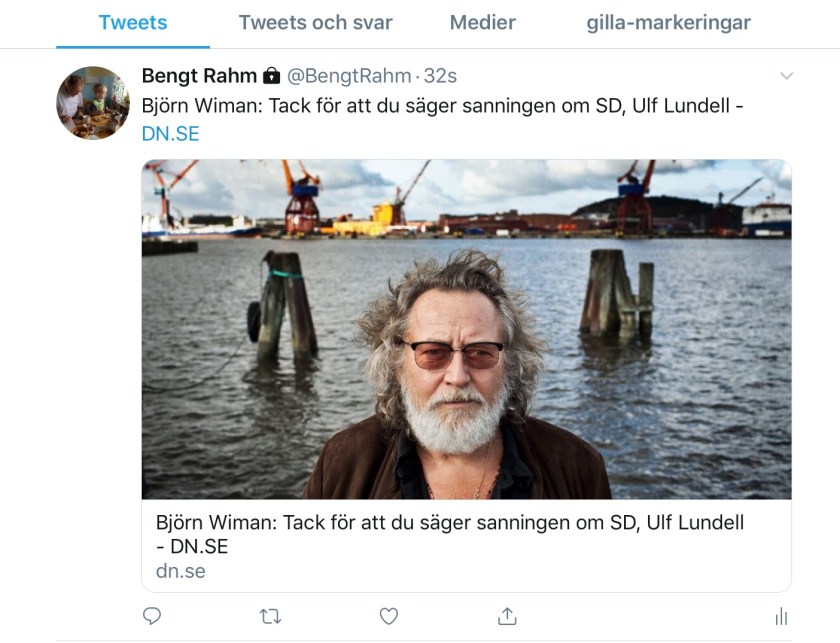
Task: Click the blue DN.SE link in tweet
Action: coord(171,134)
